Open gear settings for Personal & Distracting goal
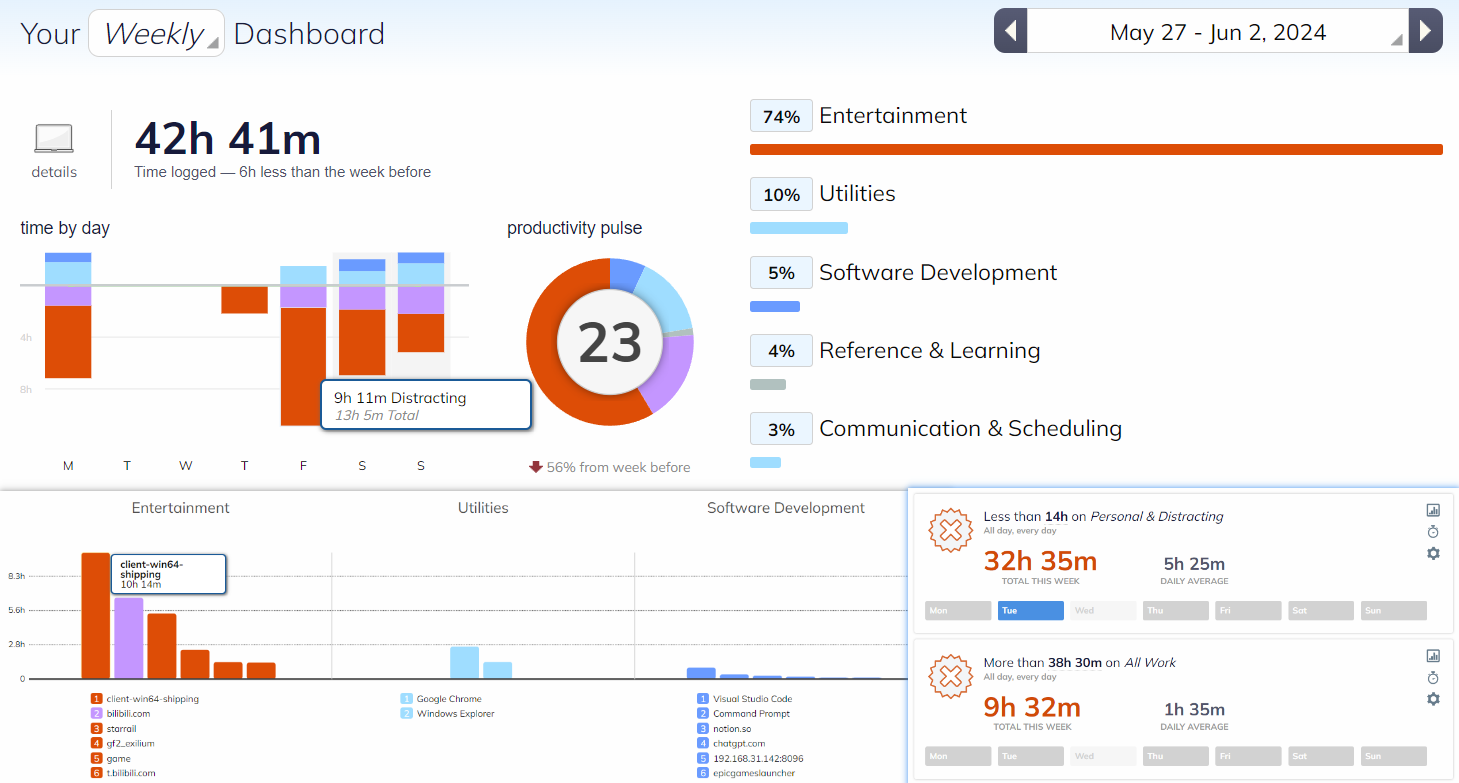The width and height of the screenshot is (1459, 783). point(1433,553)
